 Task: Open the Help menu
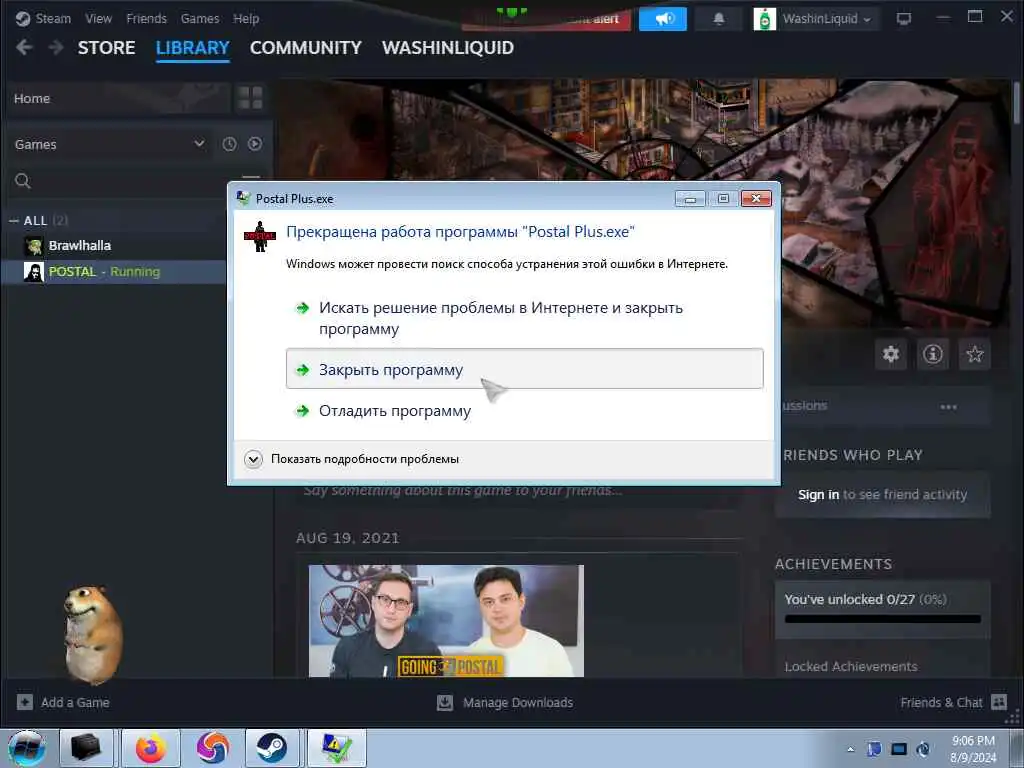click(246, 18)
